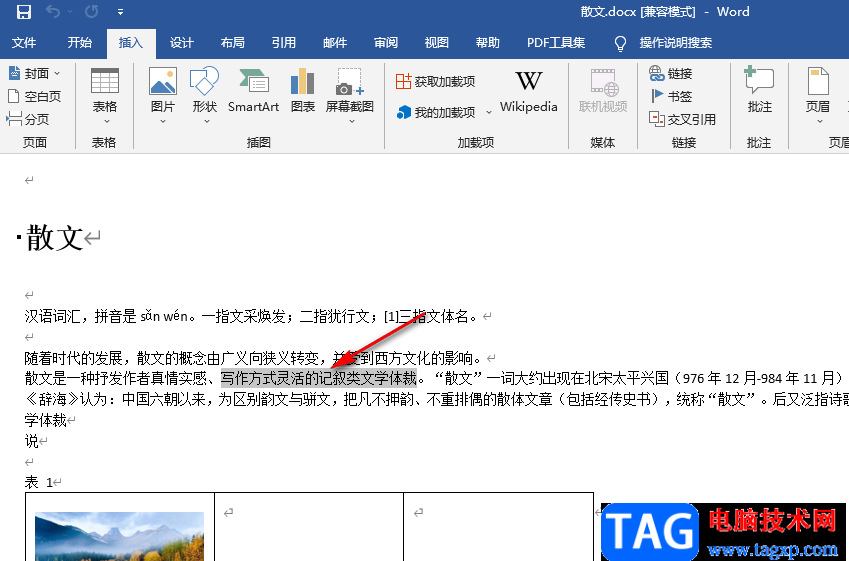Expand the 图片 dropdown arrow

(162, 121)
